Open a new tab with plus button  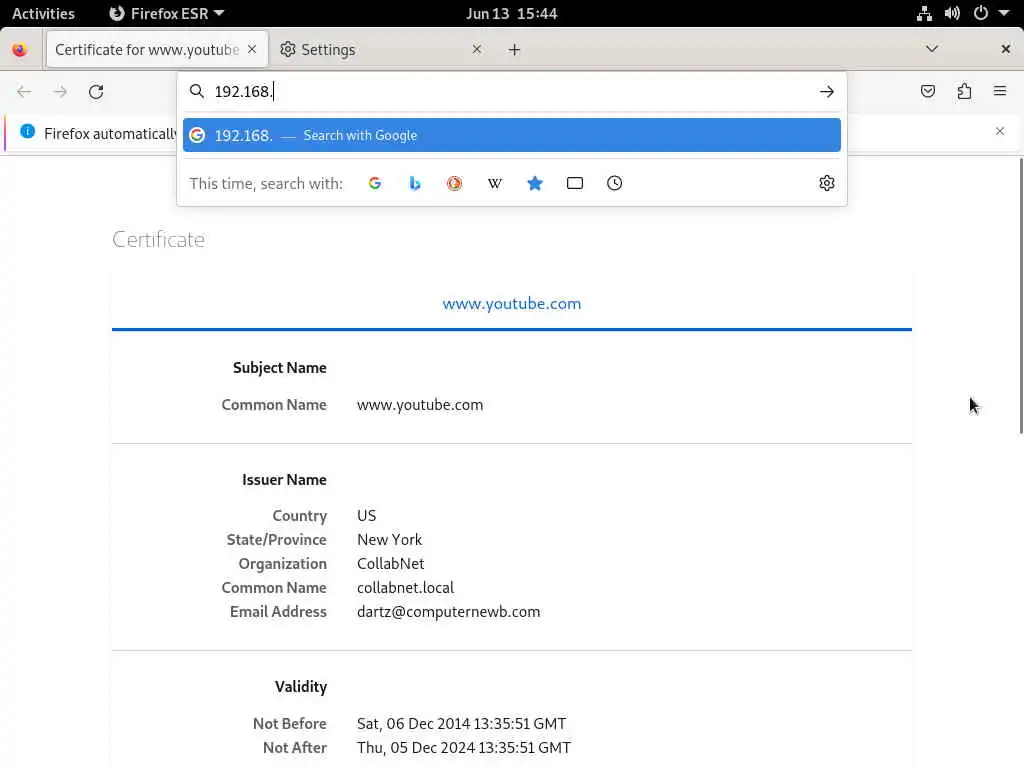click(x=515, y=50)
